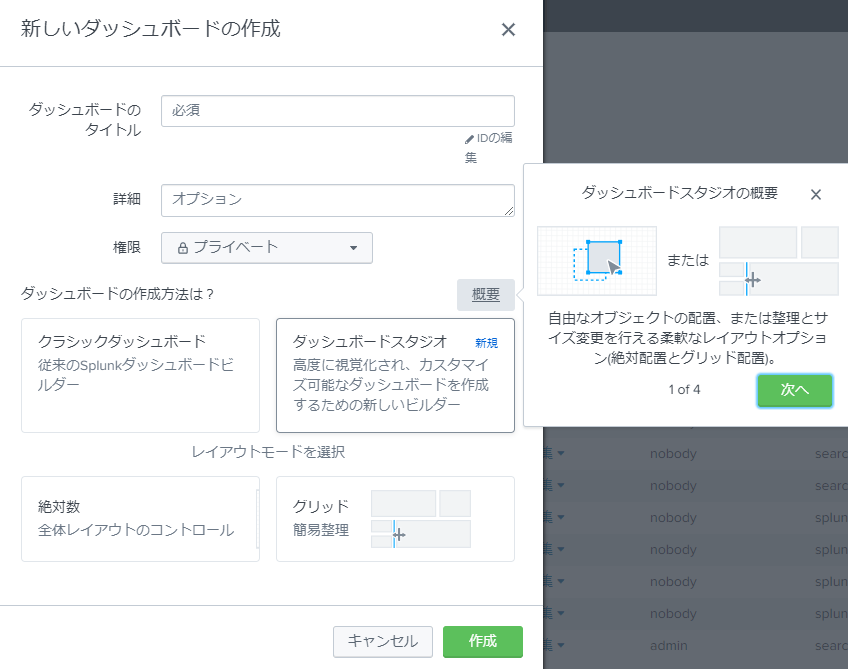Click the 'レイアウトモードを選択' label
The width and height of the screenshot is (848, 669).
point(268,452)
